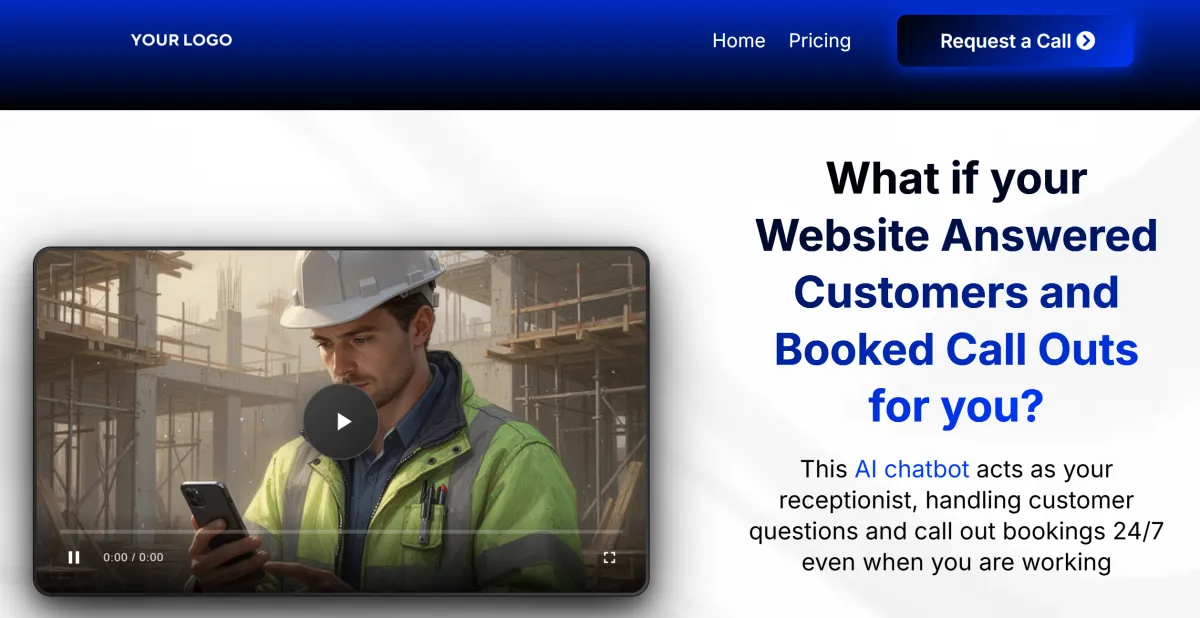The image size is (1200, 618).
Task: Click the large round play button on the video
Action: pos(341,422)
